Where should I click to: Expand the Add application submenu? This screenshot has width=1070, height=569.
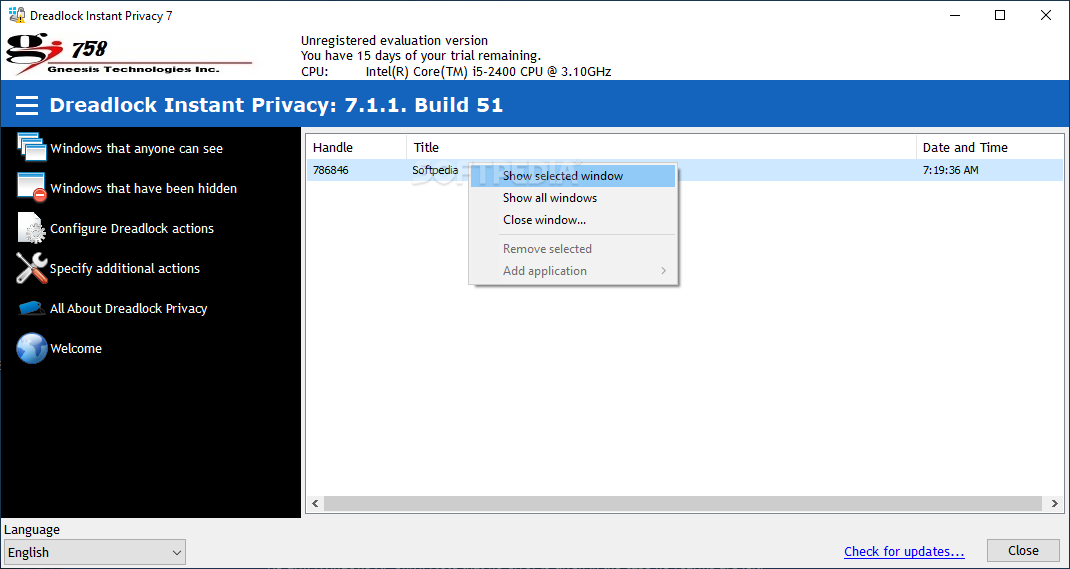(573, 271)
